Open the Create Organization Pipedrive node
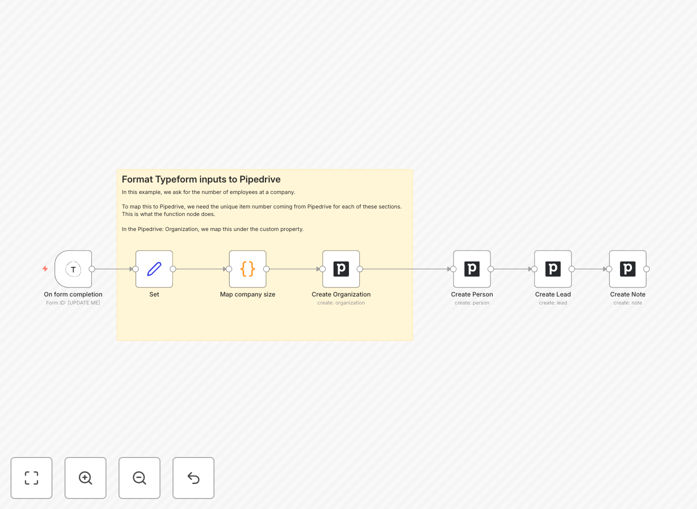The width and height of the screenshot is (697, 509). pos(341,269)
